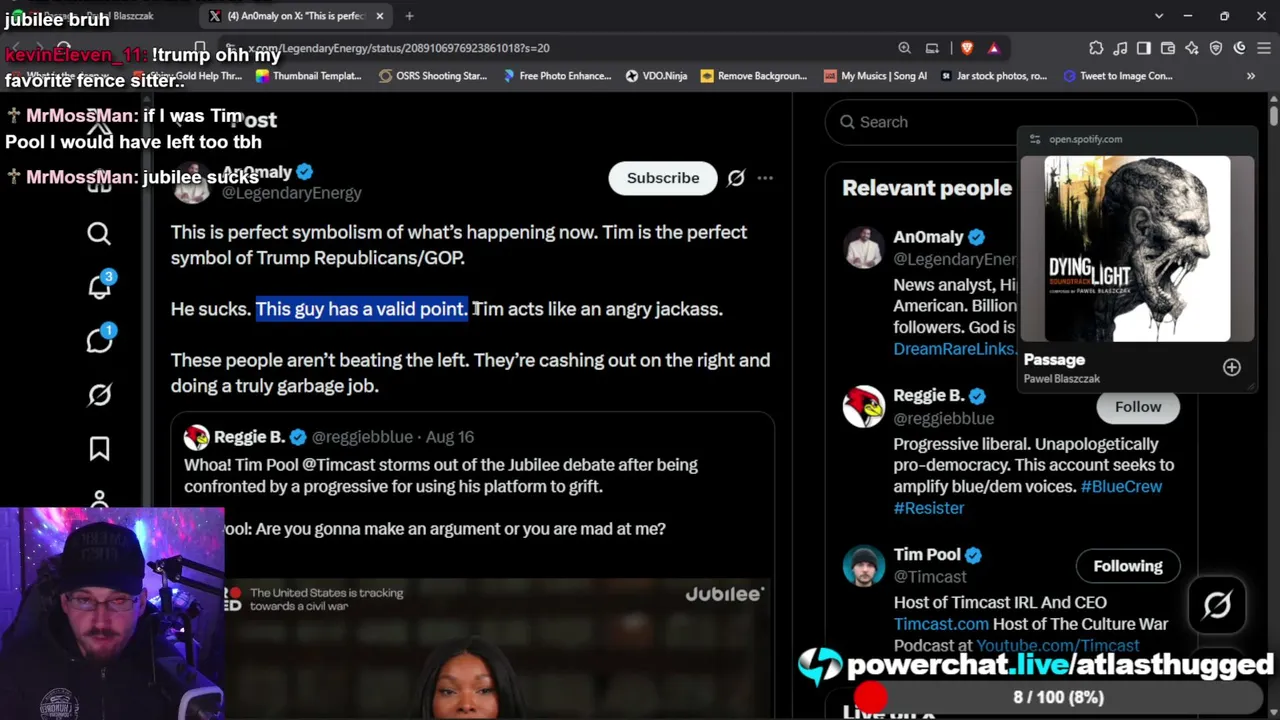Screen dimensions: 1280x720
Task: Open the browser Extensions puzzle icon
Action: (x=1096, y=48)
